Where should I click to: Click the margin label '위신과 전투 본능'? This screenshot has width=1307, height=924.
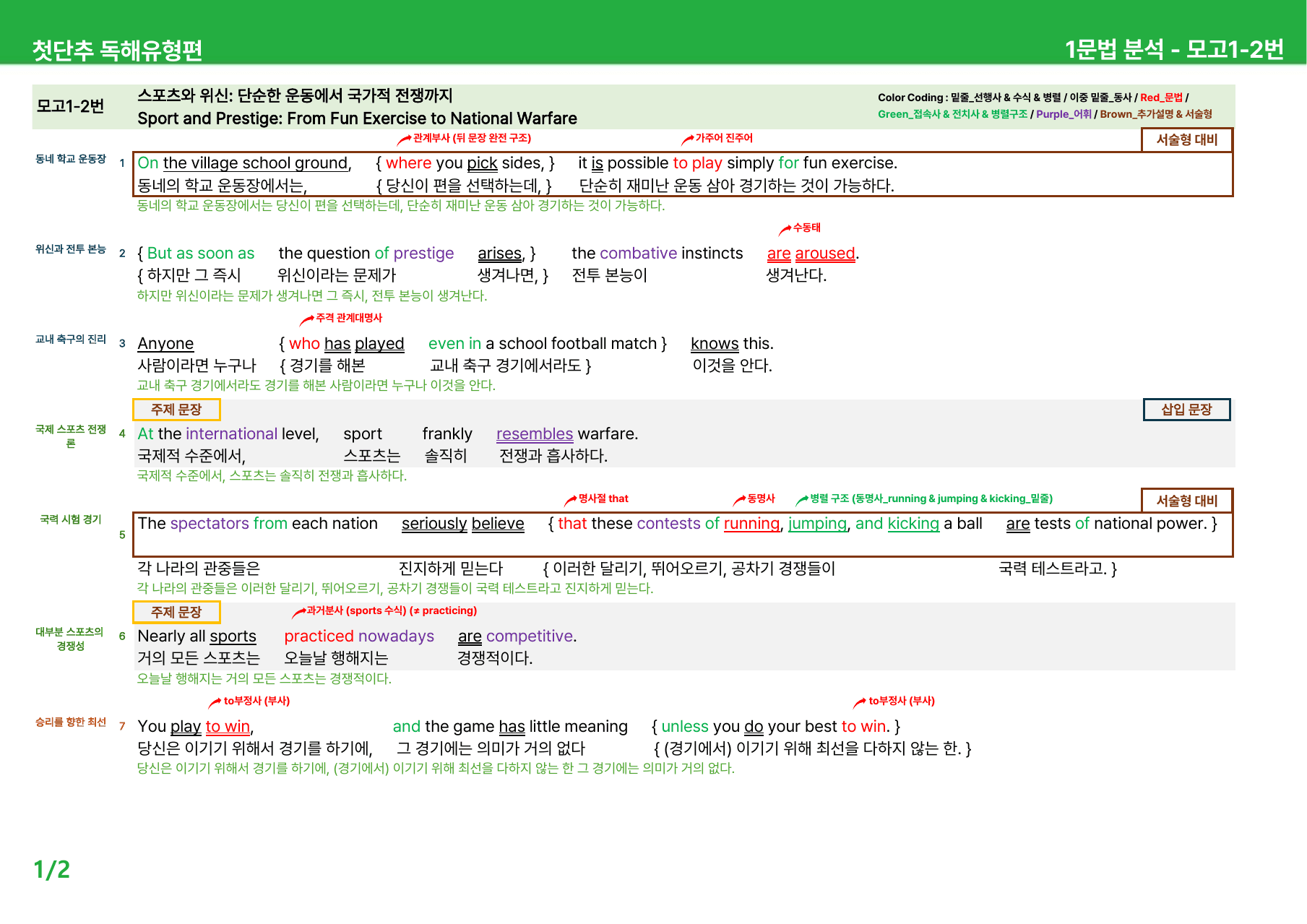(x=71, y=249)
